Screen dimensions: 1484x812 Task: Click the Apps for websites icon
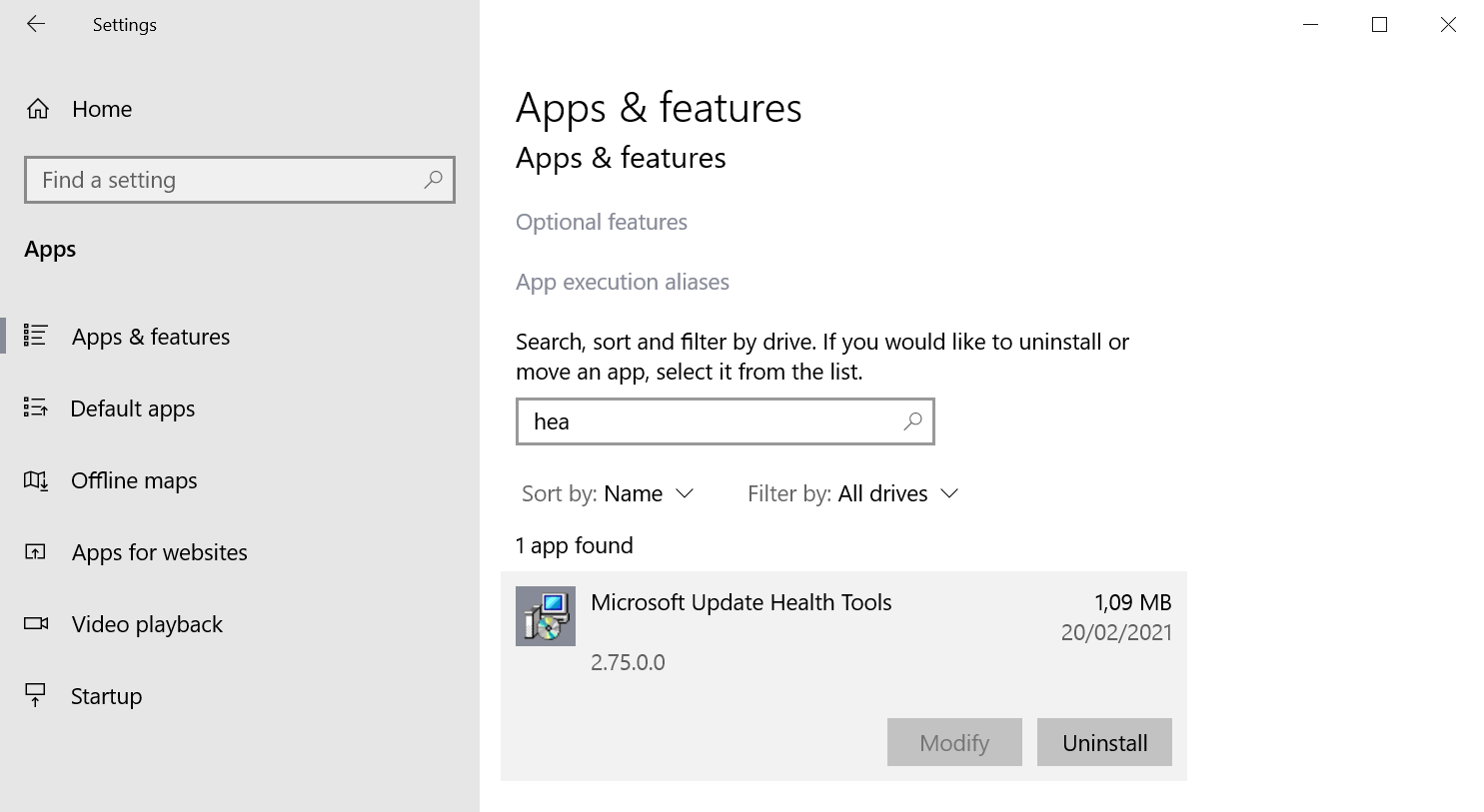point(35,552)
